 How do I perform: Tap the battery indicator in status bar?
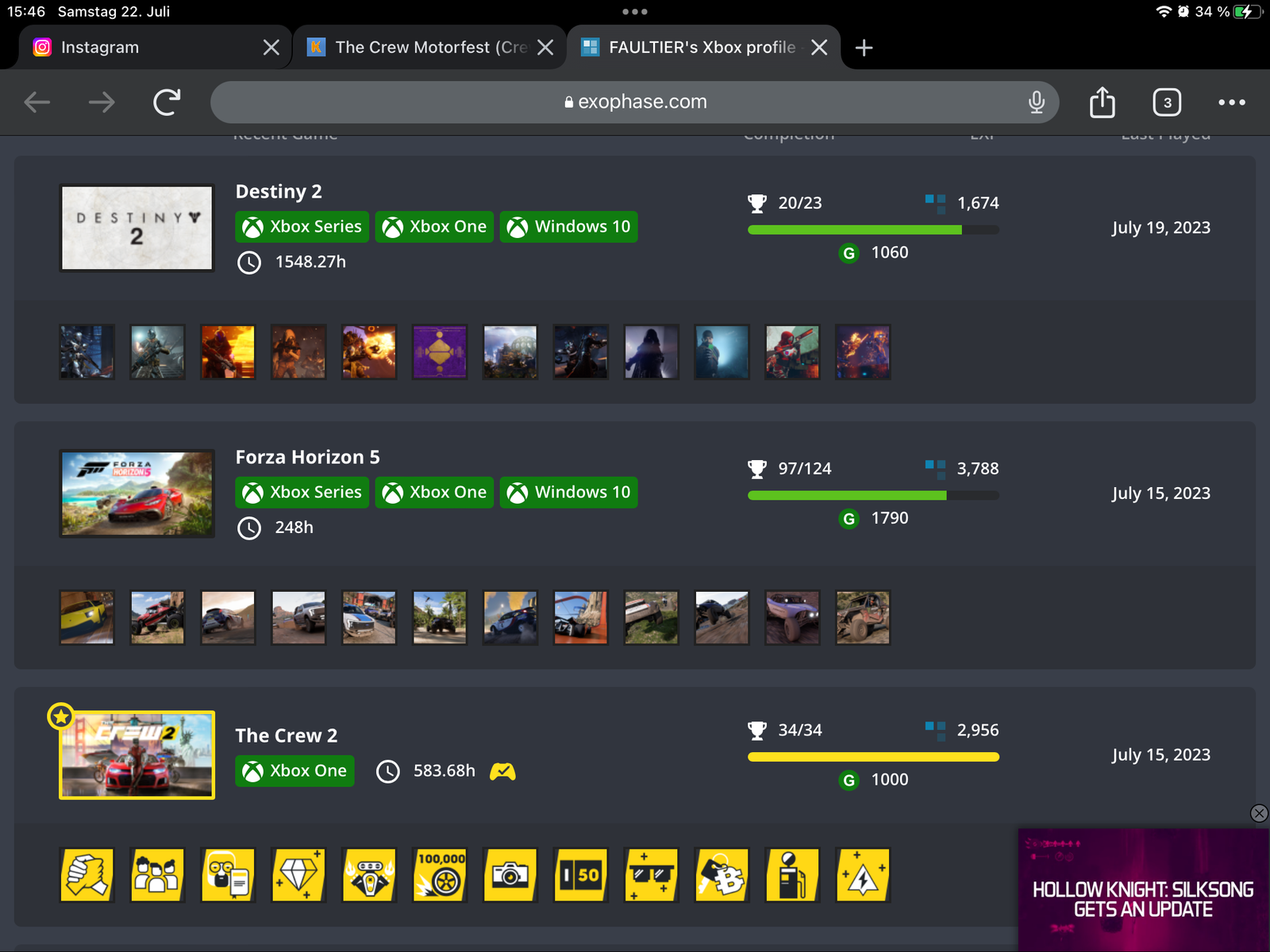pyautogui.click(x=1248, y=12)
